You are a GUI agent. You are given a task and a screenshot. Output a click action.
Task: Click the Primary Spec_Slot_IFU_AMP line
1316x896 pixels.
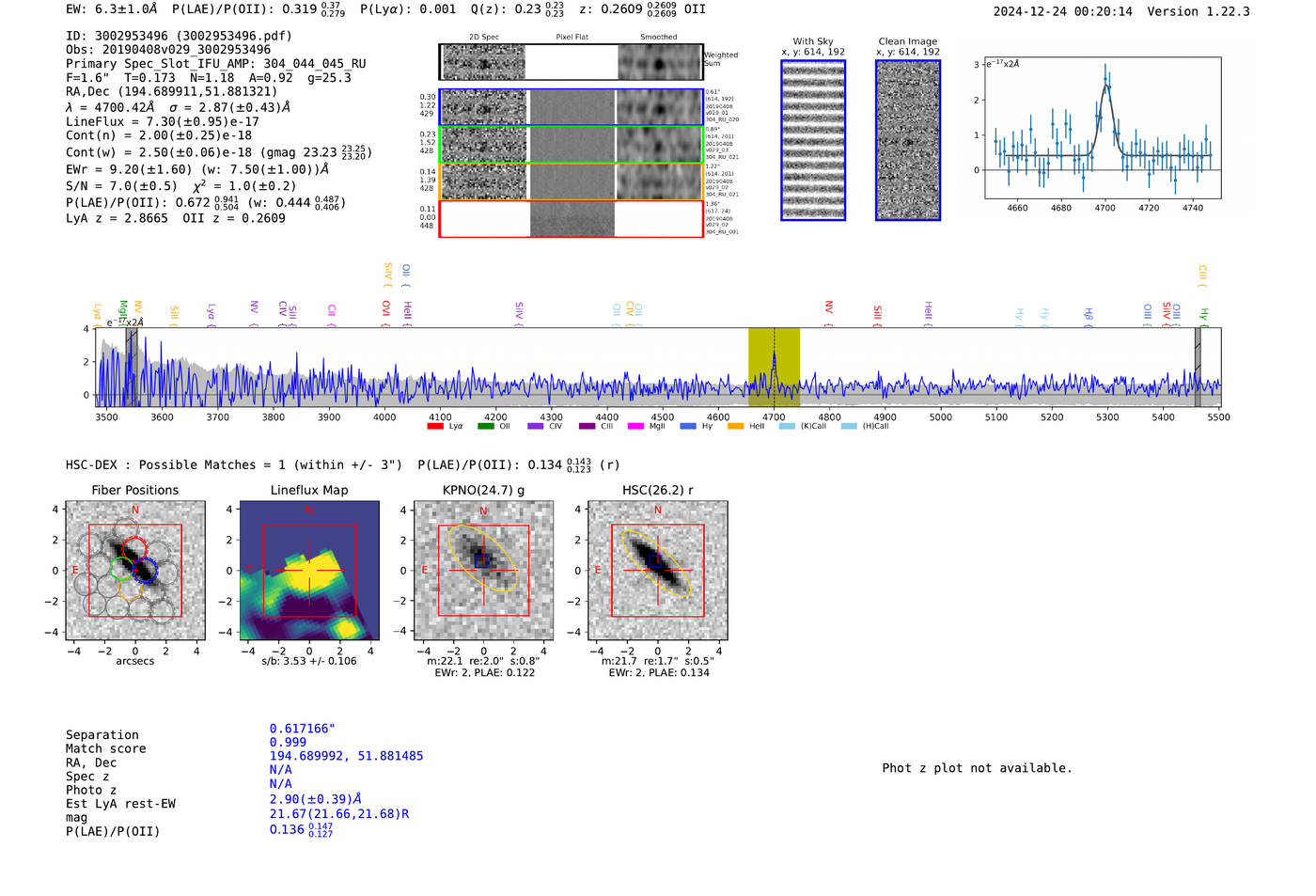click(216, 64)
